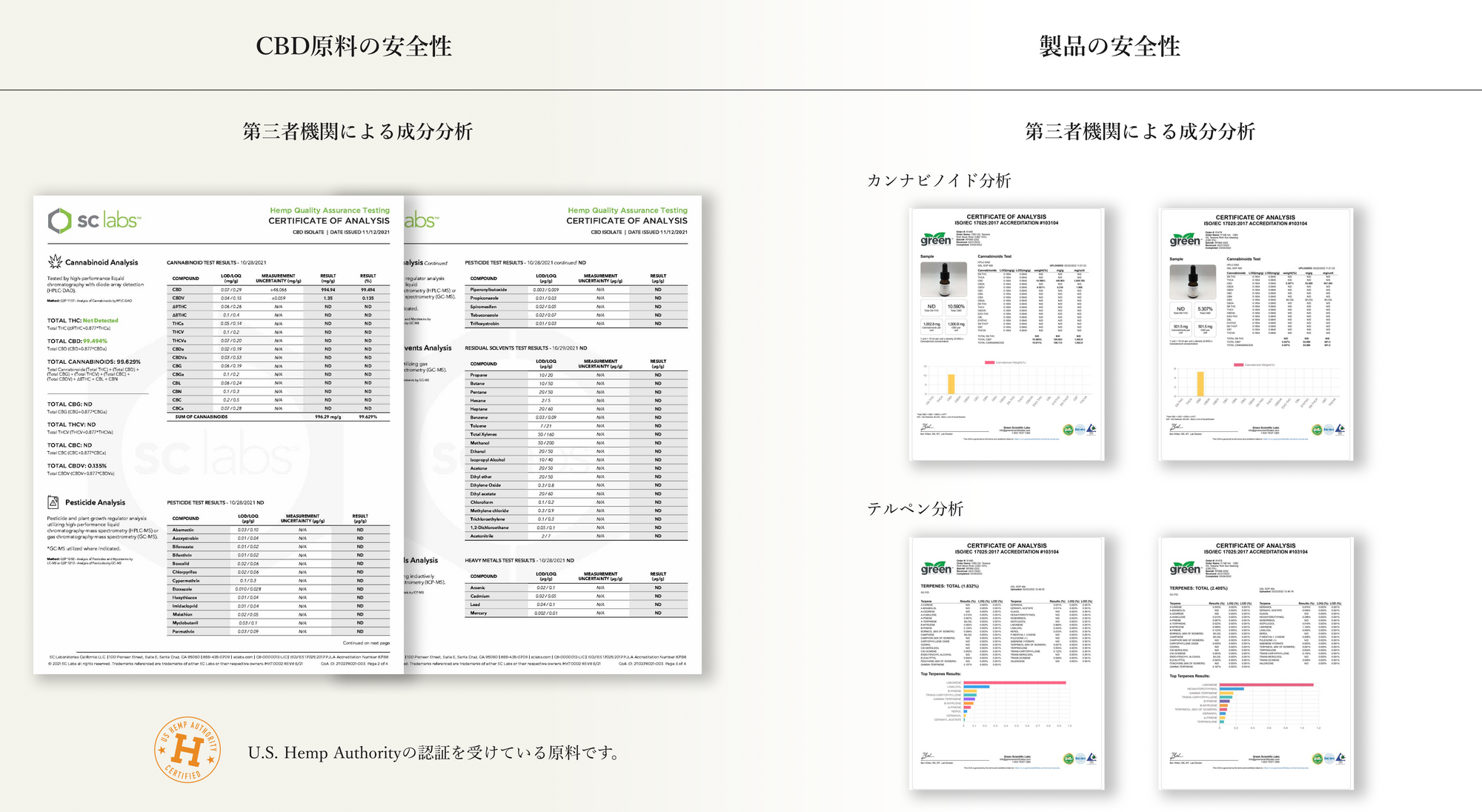This screenshot has width=1482, height=812.
Task: Click 'SUM OF CANNABINOIDS' row in cannabinoid table
Action: [279, 417]
